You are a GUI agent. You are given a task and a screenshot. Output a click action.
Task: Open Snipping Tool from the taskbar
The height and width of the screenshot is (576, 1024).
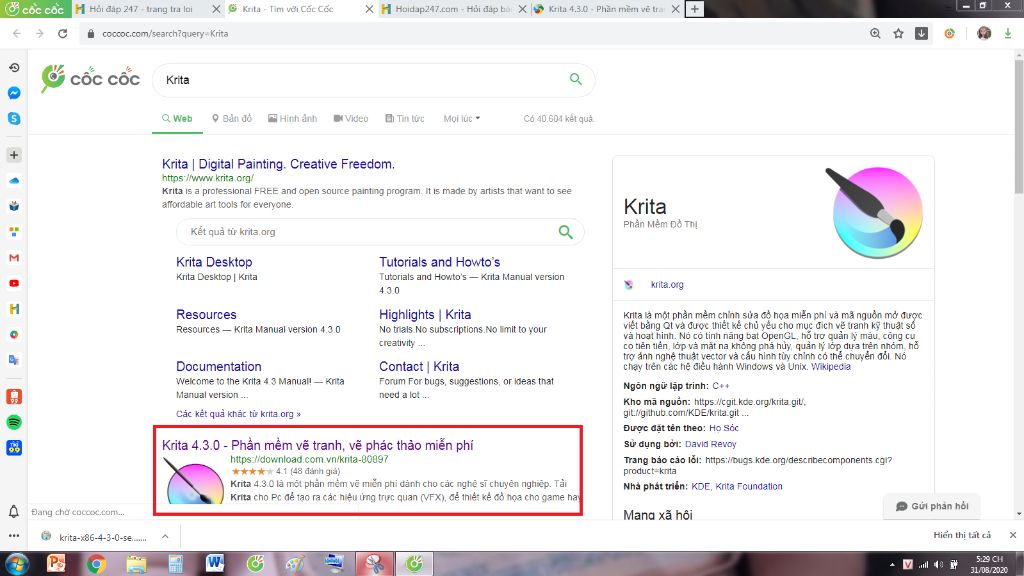click(374, 563)
